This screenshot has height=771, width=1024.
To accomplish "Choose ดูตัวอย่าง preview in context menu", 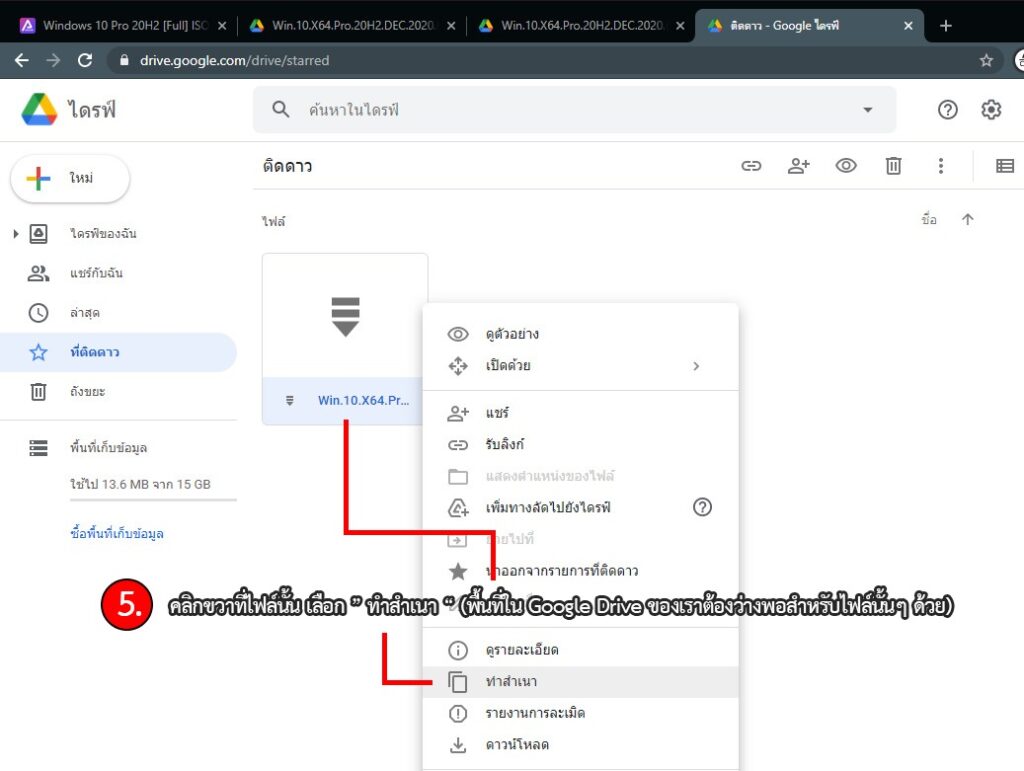I will tap(581, 334).
